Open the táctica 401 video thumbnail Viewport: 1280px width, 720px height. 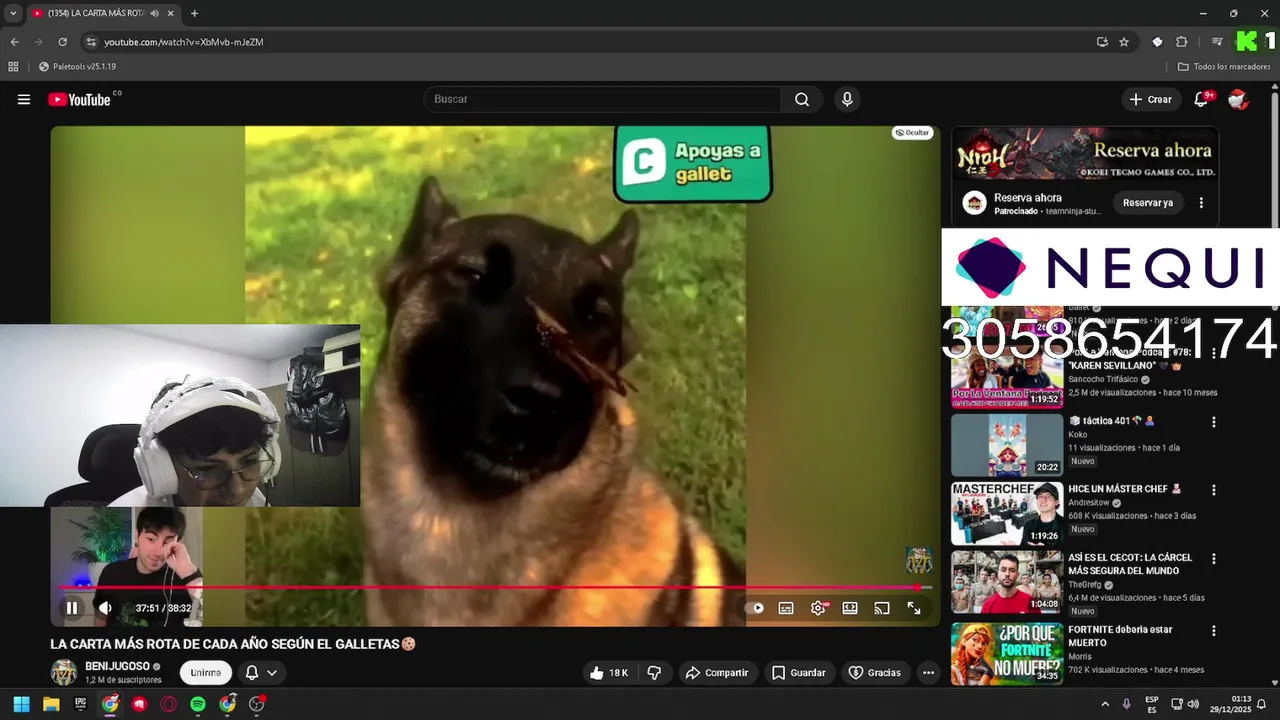(1006, 445)
